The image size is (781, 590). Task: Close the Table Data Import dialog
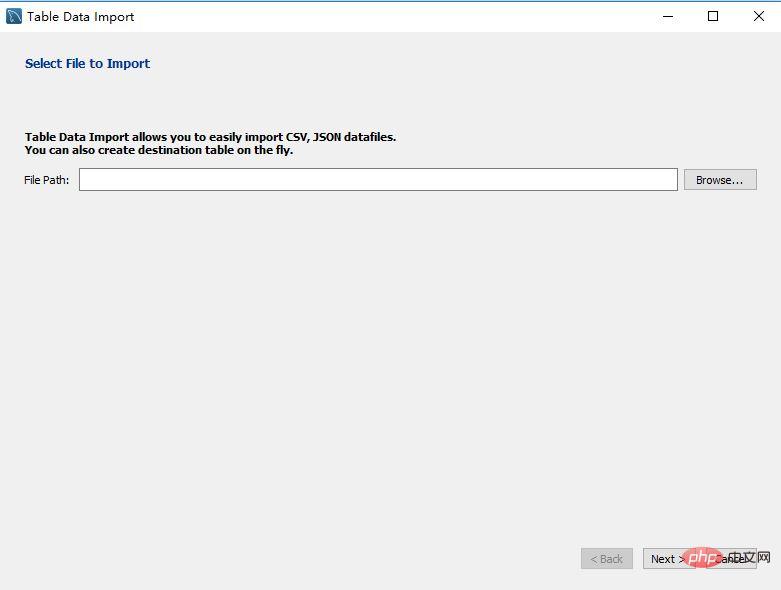tap(758, 16)
